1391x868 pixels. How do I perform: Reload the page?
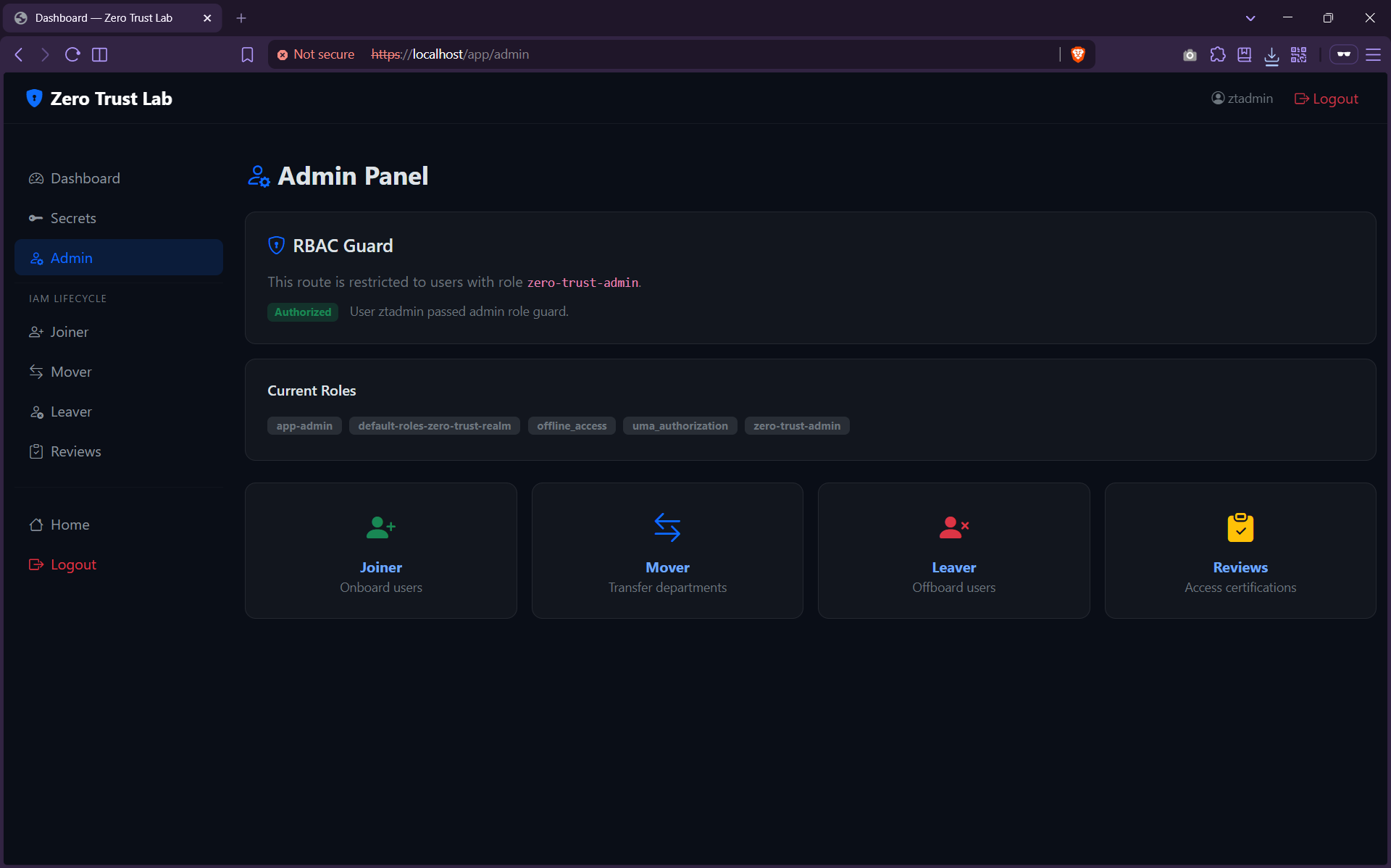72,54
